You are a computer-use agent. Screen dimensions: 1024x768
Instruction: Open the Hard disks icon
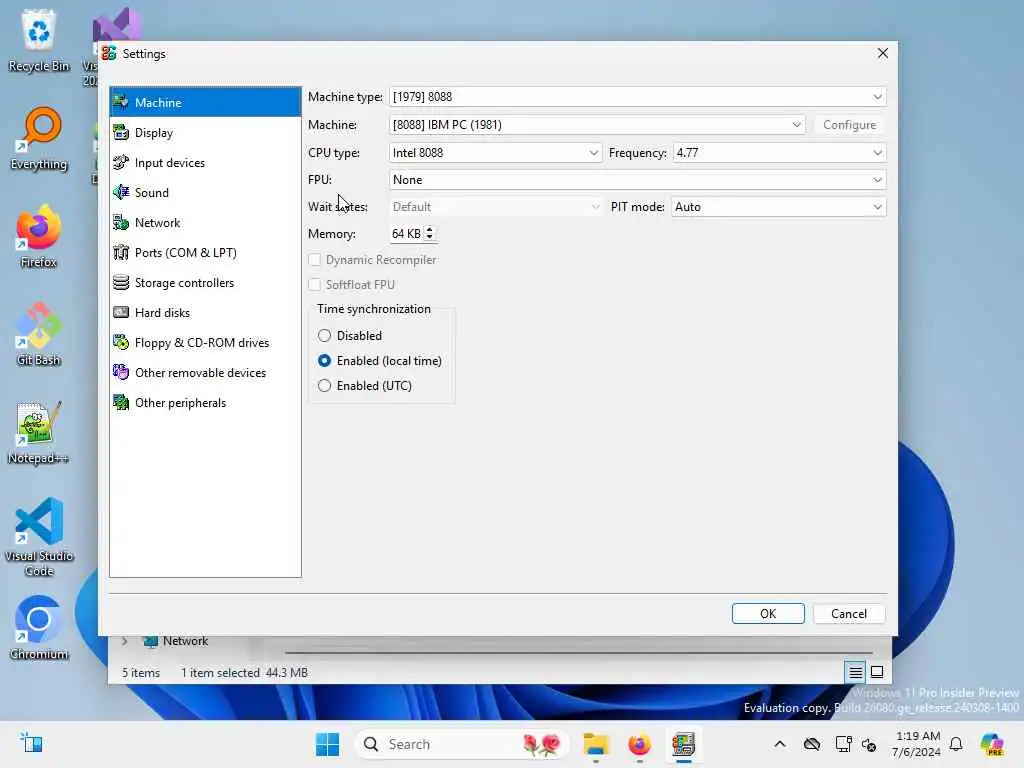[121, 312]
